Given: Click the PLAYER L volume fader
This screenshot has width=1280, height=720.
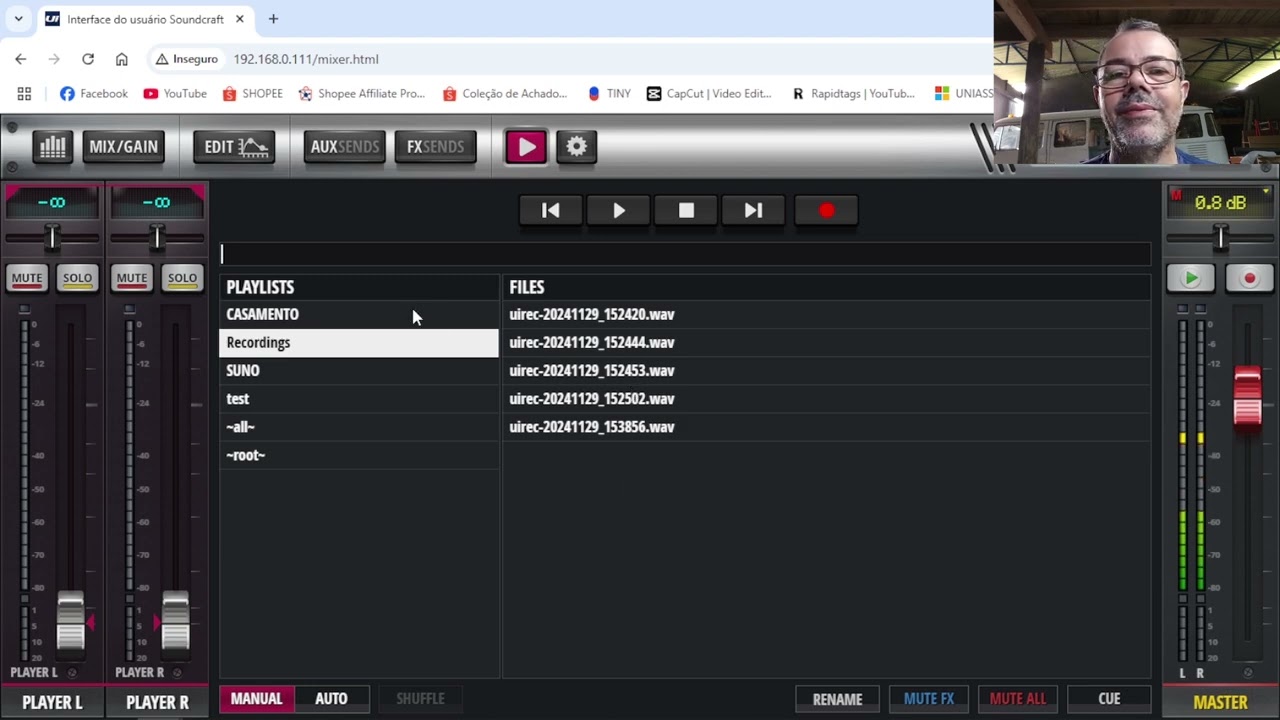Looking at the screenshot, I should click(x=70, y=622).
